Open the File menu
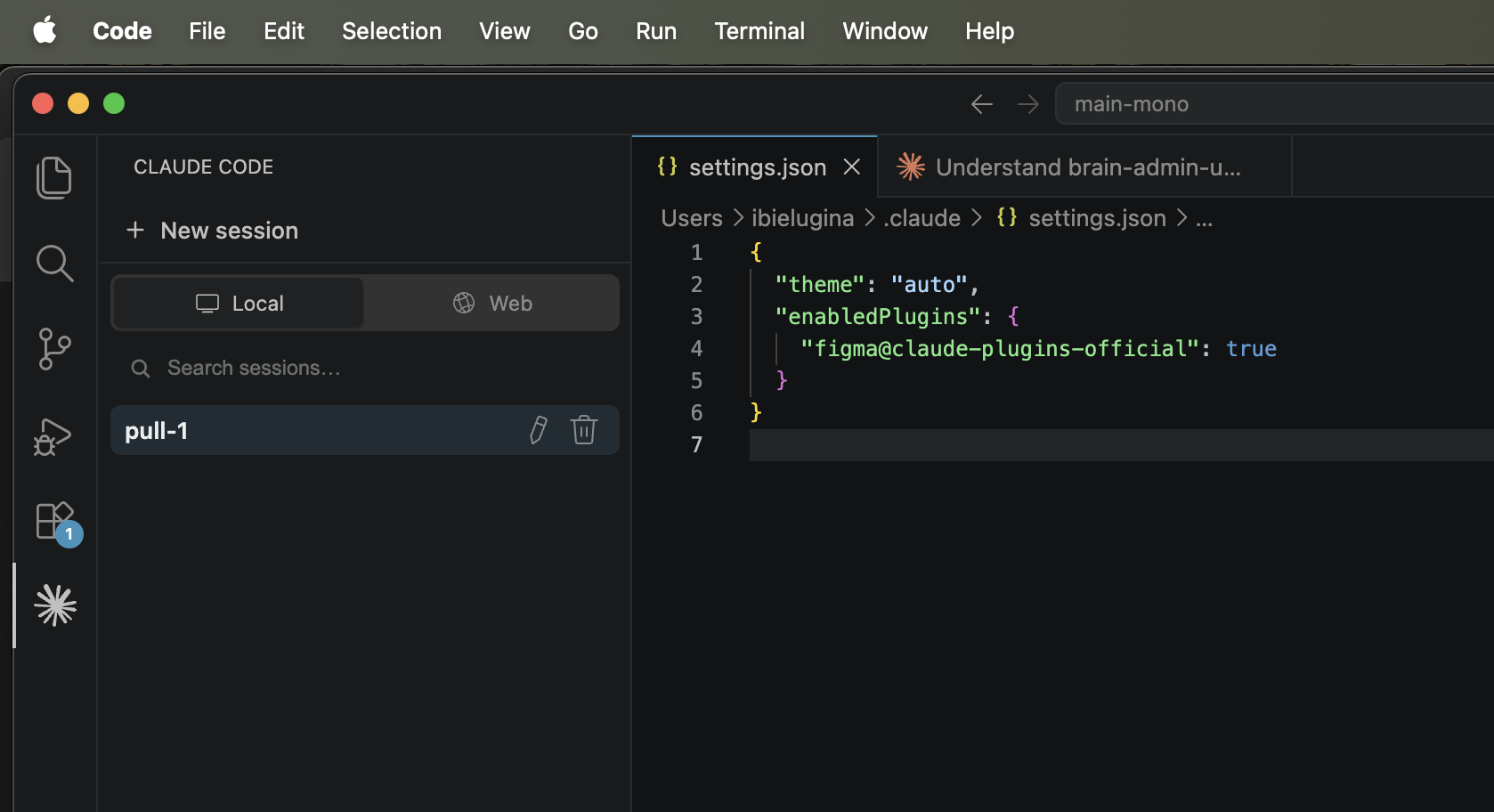 point(207,31)
